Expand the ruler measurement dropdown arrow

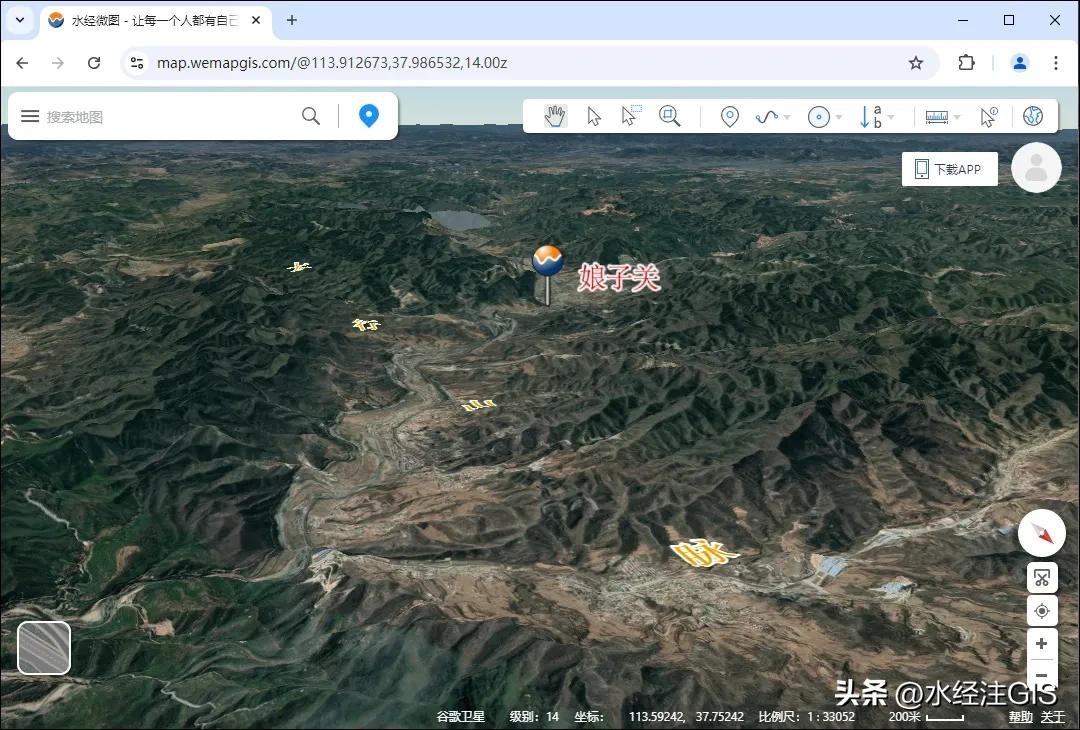957,117
